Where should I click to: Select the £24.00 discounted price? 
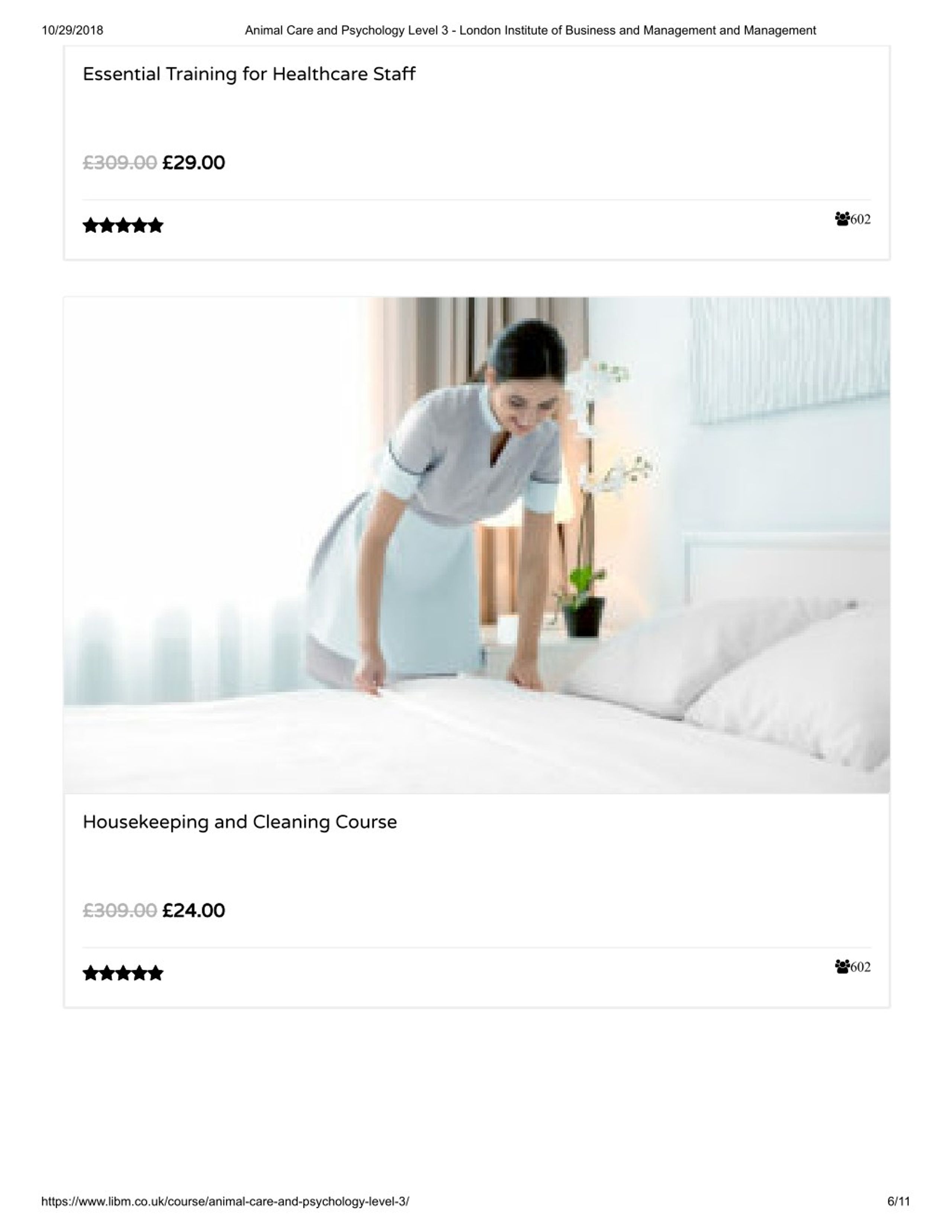[x=193, y=910]
